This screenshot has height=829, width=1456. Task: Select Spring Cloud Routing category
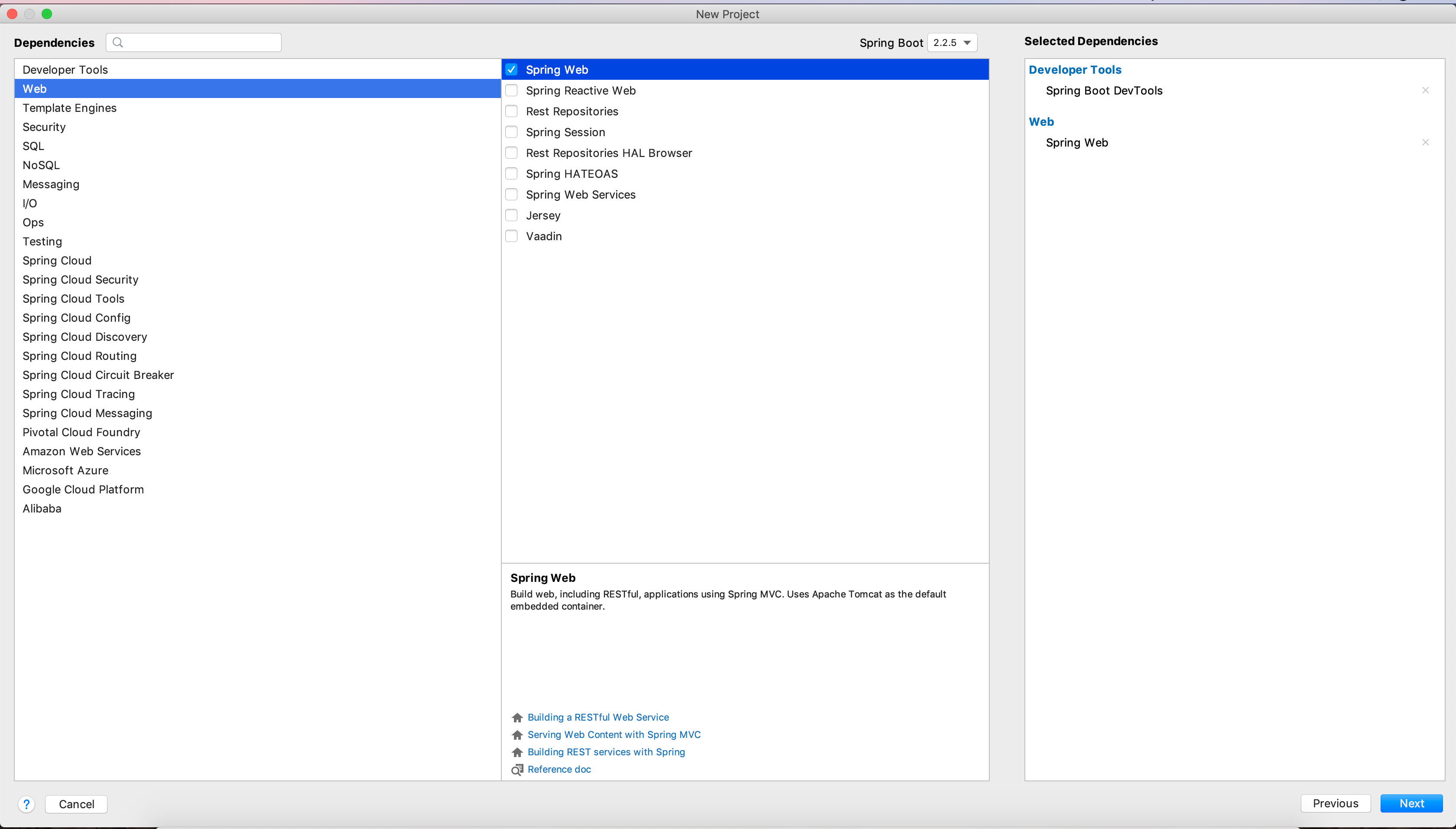pyautogui.click(x=257, y=356)
